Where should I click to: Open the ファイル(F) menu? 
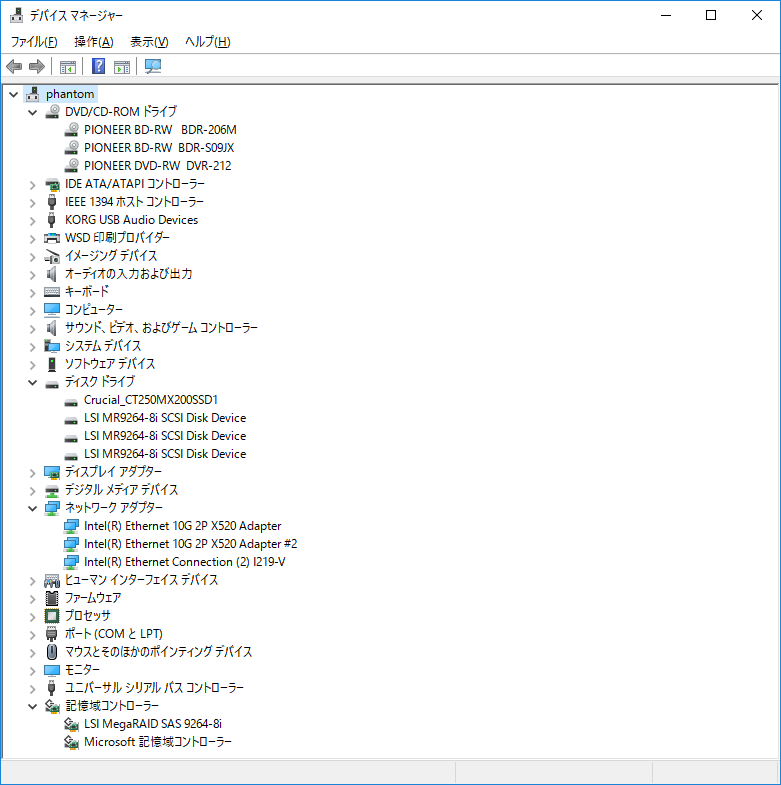[34, 42]
